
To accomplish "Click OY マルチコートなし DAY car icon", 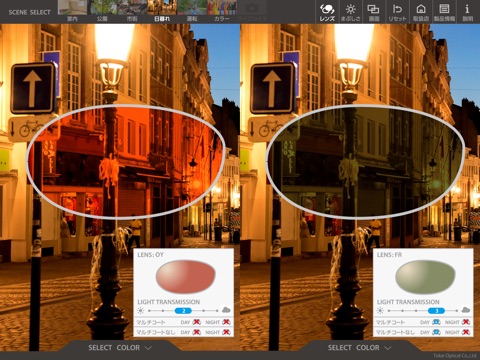I will click(x=197, y=332).
